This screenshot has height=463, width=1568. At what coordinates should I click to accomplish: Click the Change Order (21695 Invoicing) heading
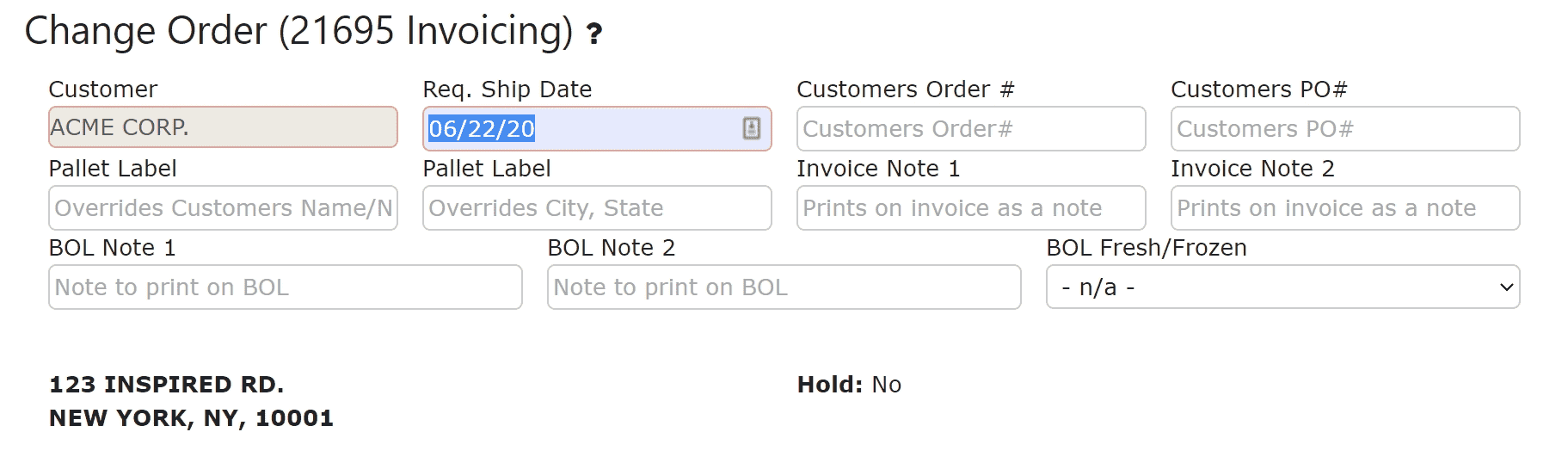298,31
